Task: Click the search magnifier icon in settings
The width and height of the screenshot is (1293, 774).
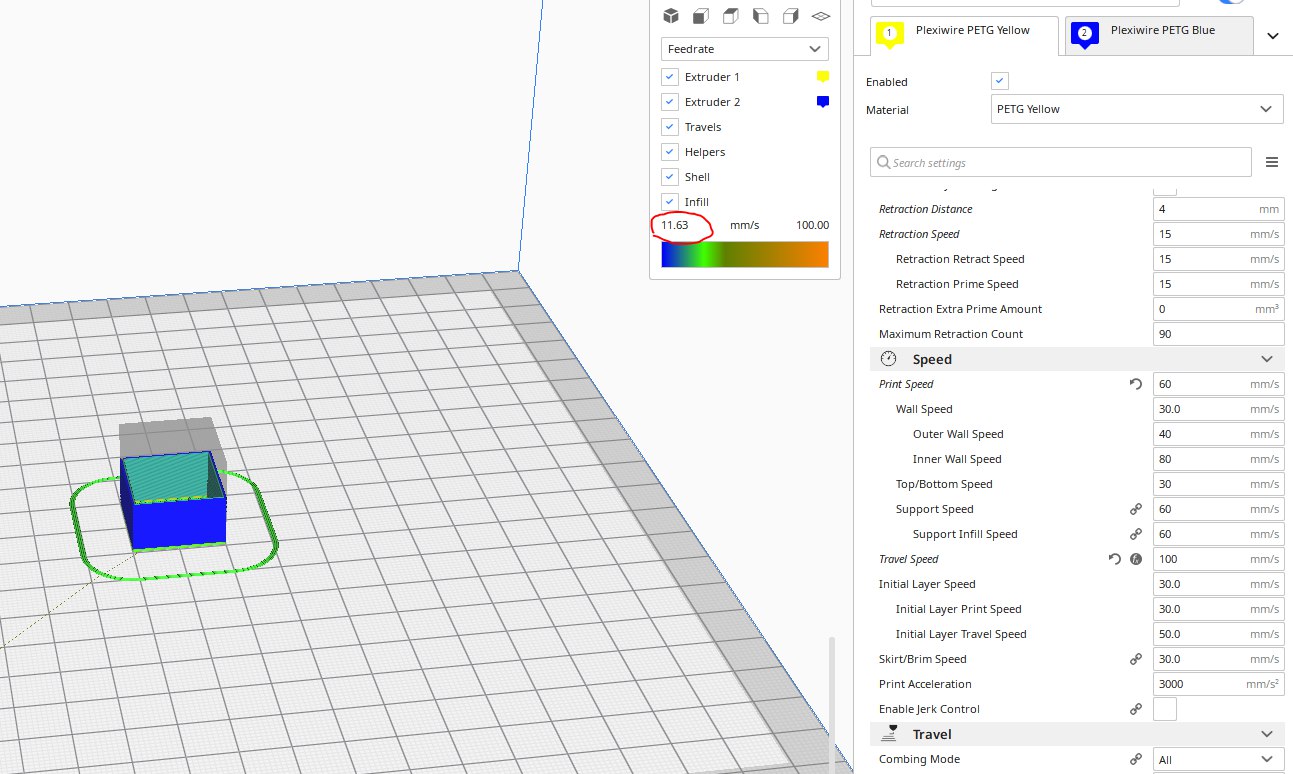Action: [x=883, y=162]
